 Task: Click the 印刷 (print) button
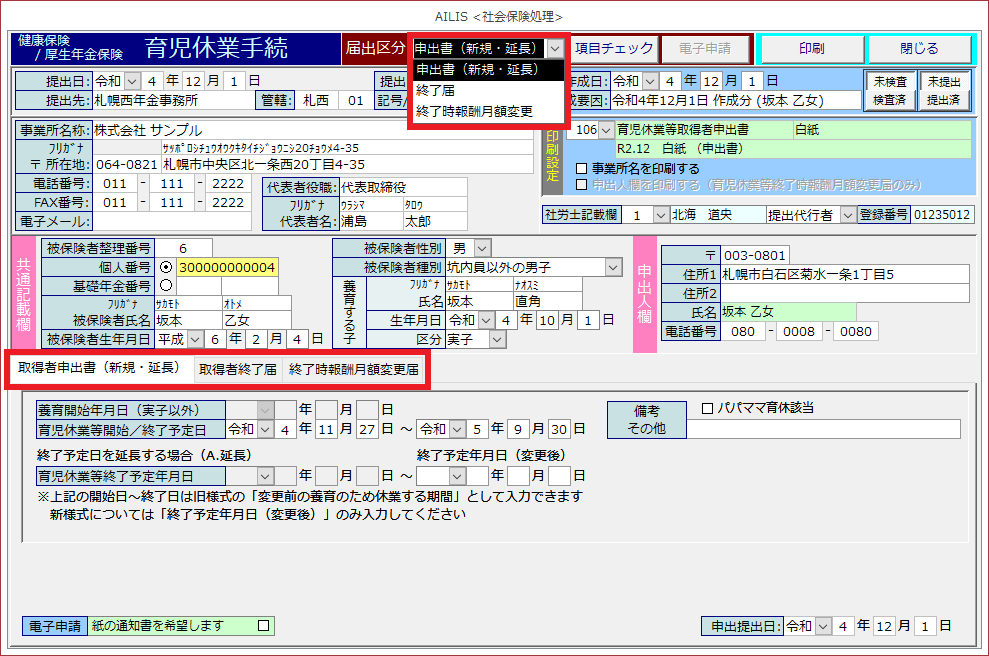[x=811, y=49]
